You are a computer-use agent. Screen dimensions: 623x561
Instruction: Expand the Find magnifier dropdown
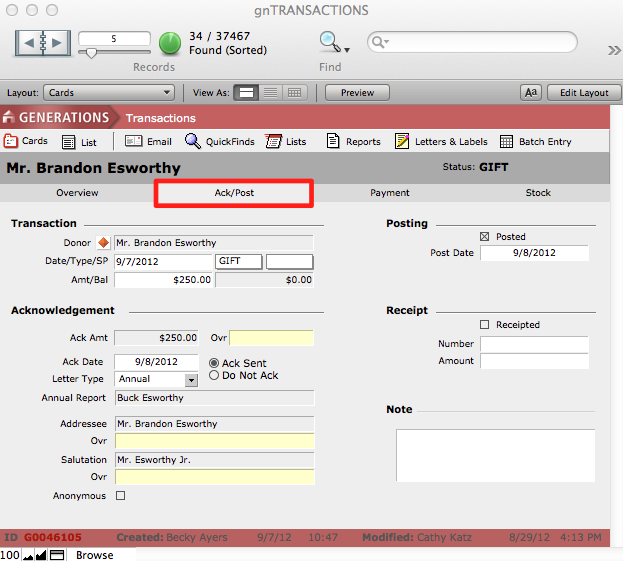click(x=333, y=43)
